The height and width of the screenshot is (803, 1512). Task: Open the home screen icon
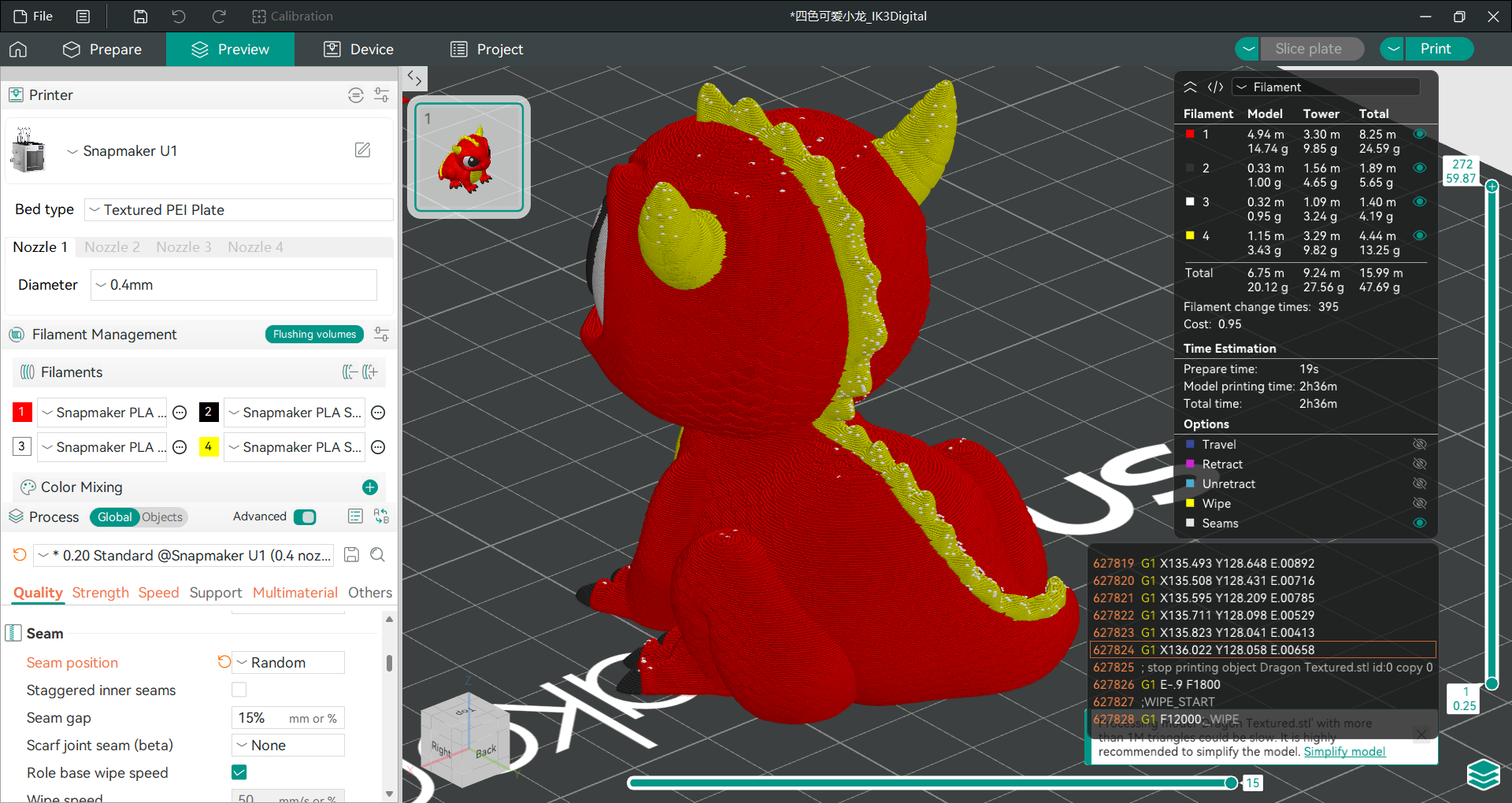point(18,50)
